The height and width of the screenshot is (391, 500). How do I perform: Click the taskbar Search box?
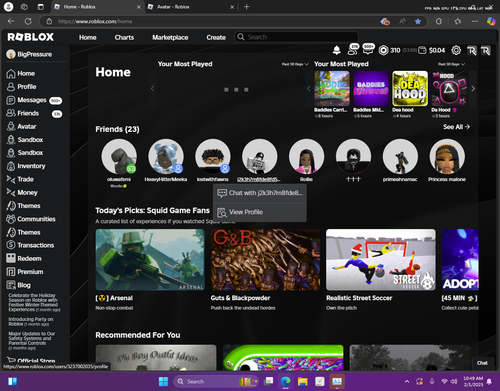coord(216,381)
